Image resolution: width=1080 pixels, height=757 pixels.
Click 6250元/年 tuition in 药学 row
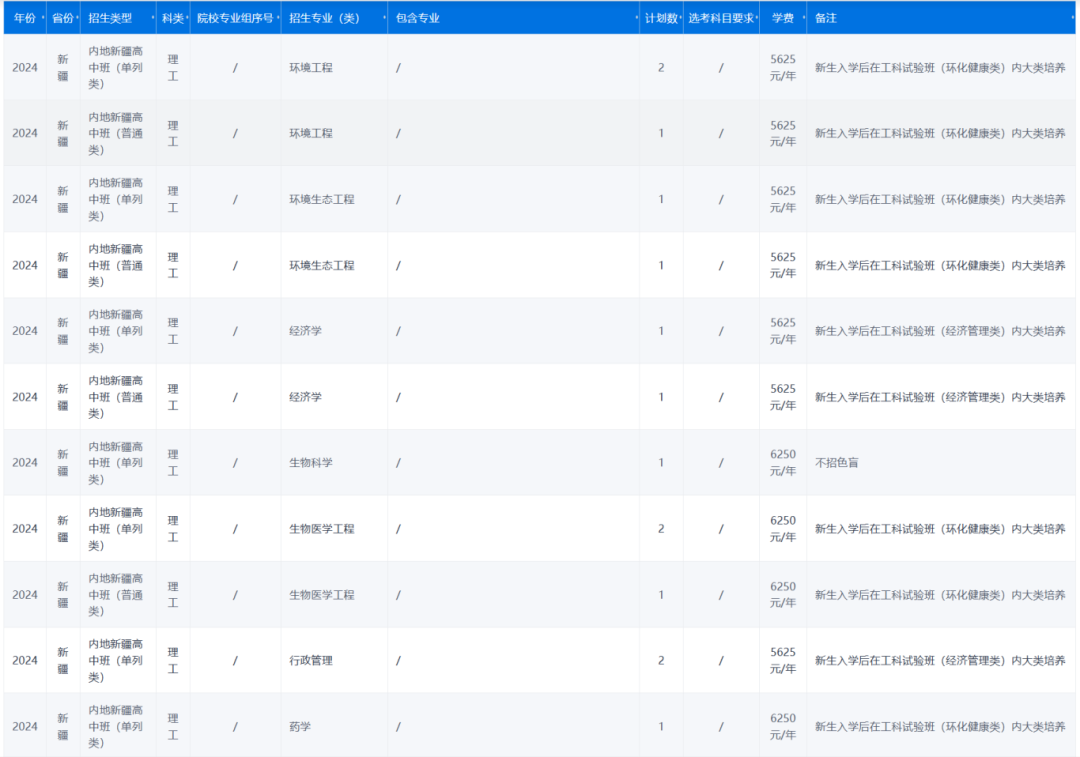[x=782, y=727]
